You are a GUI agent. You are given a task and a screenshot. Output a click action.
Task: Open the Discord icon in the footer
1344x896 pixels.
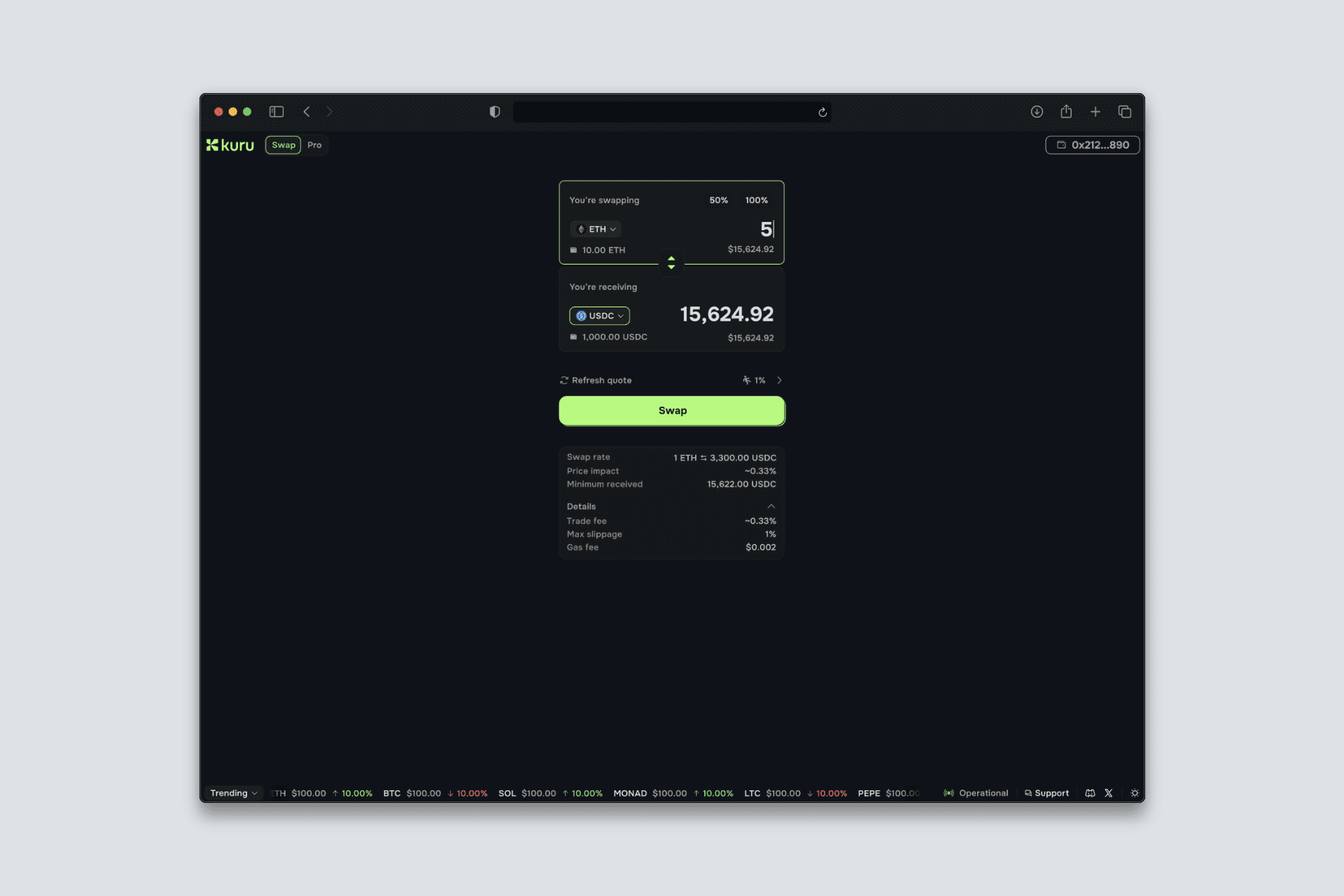pos(1090,793)
